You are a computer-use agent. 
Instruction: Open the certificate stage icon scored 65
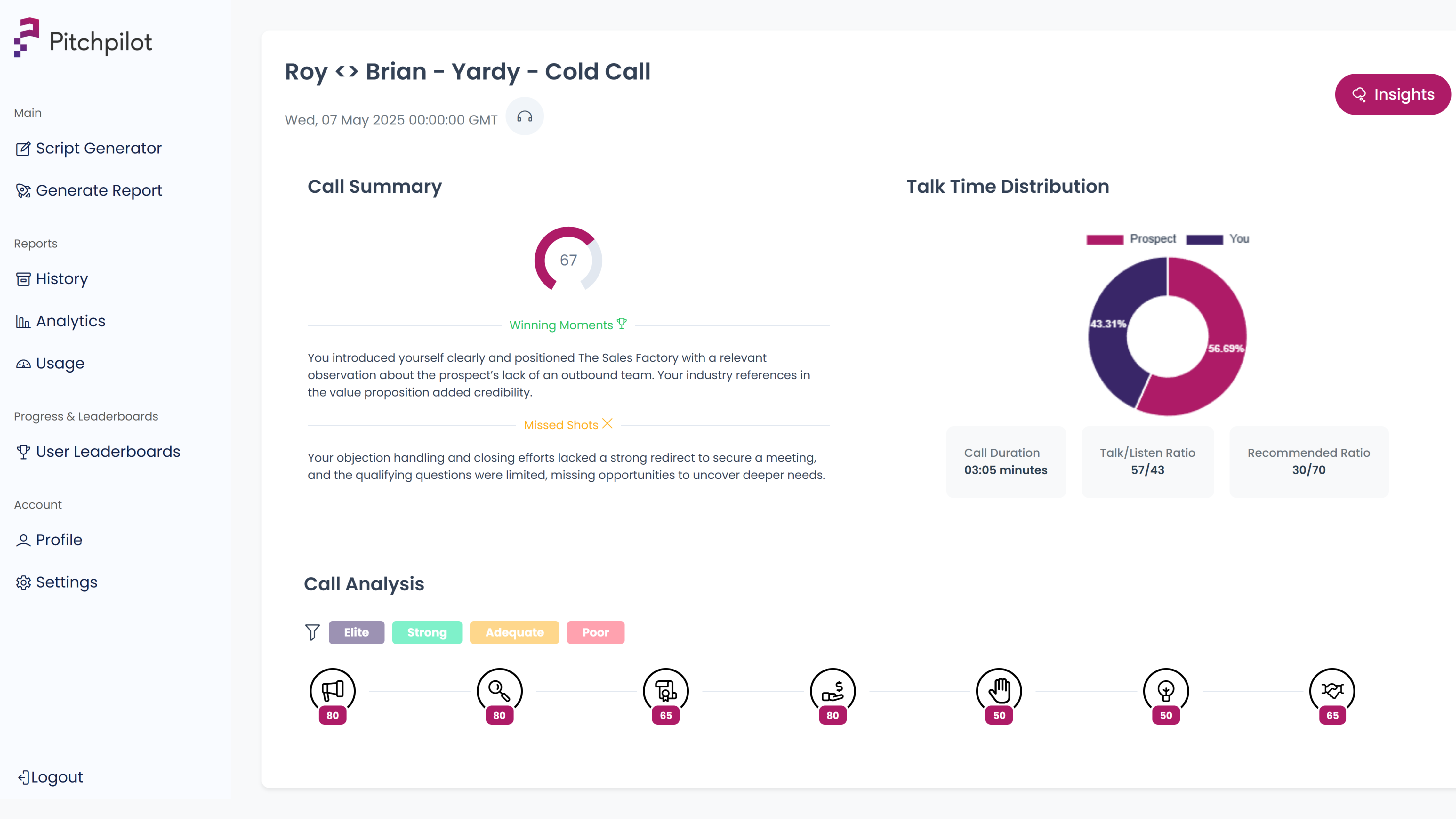click(665, 690)
